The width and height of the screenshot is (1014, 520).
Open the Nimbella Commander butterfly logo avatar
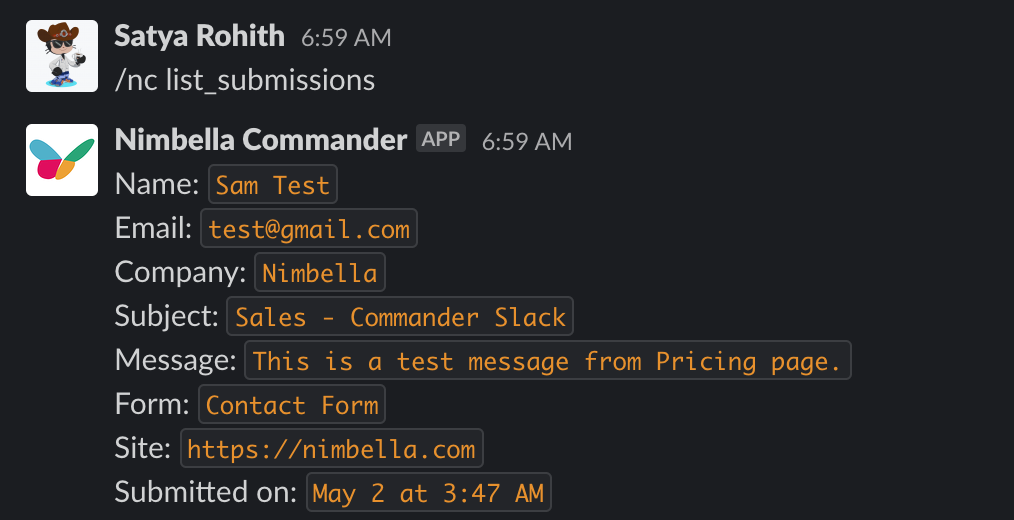point(61,160)
